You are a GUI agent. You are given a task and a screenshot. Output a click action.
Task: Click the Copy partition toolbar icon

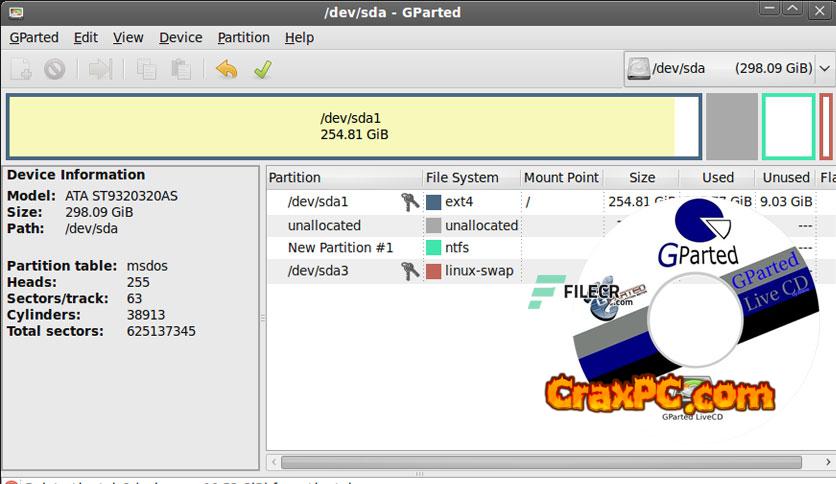click(146, 69)
